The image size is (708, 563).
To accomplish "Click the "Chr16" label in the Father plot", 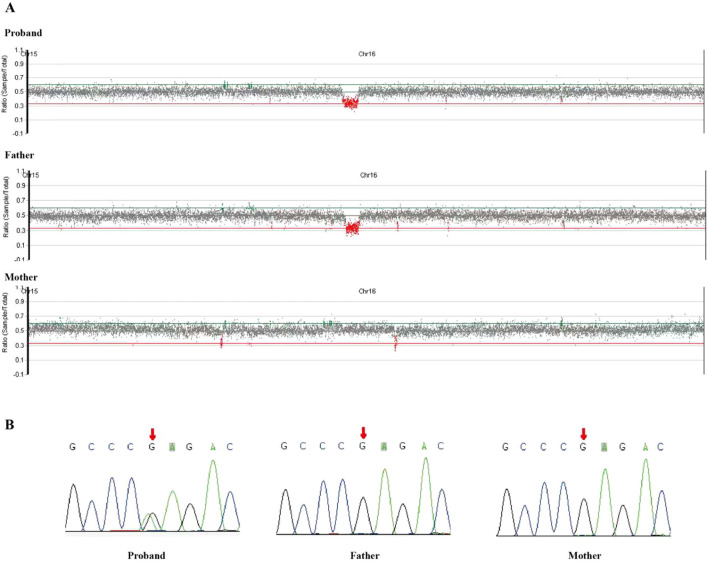I will pos(368,175).
